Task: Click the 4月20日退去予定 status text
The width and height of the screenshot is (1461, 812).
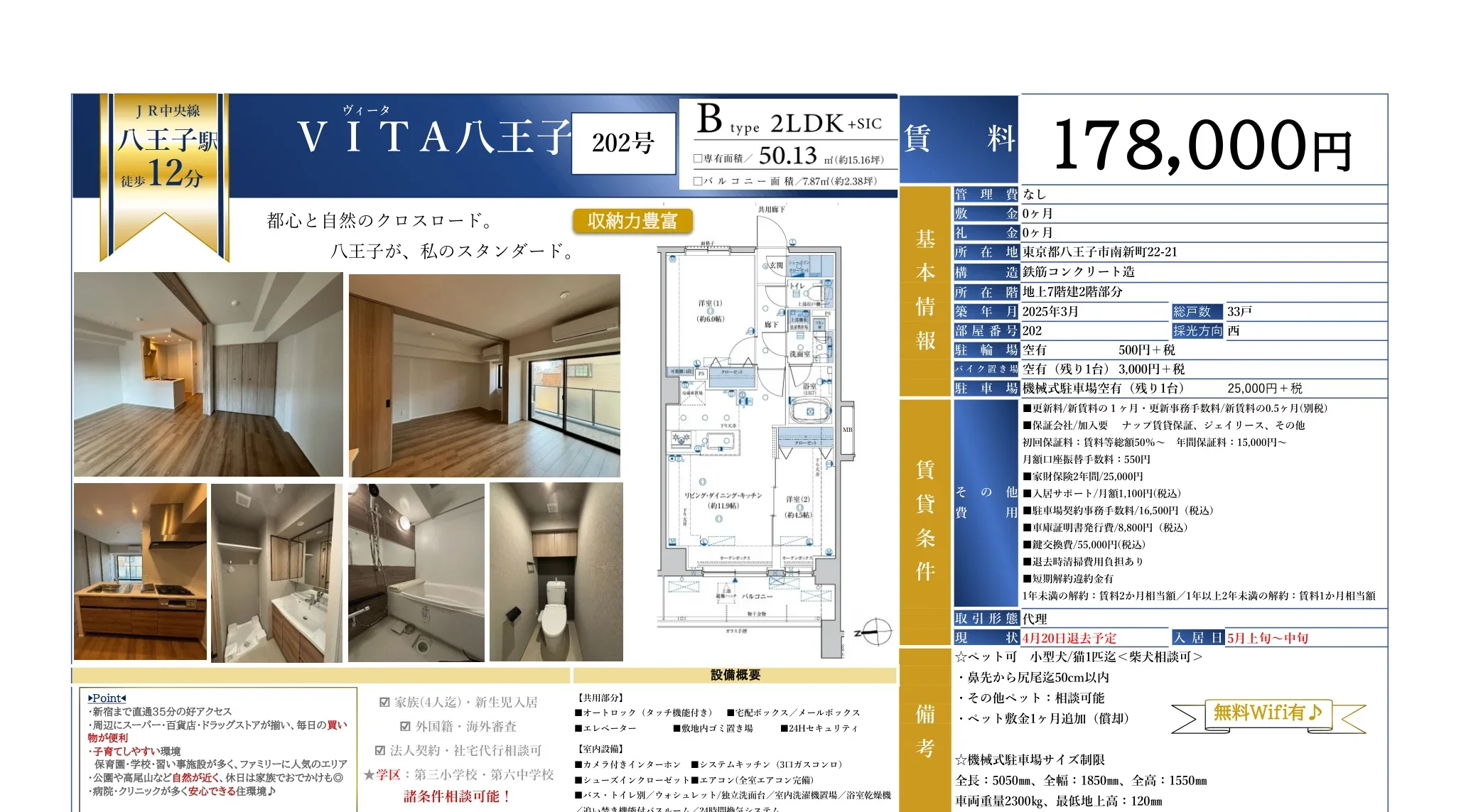Action: 1069,639
